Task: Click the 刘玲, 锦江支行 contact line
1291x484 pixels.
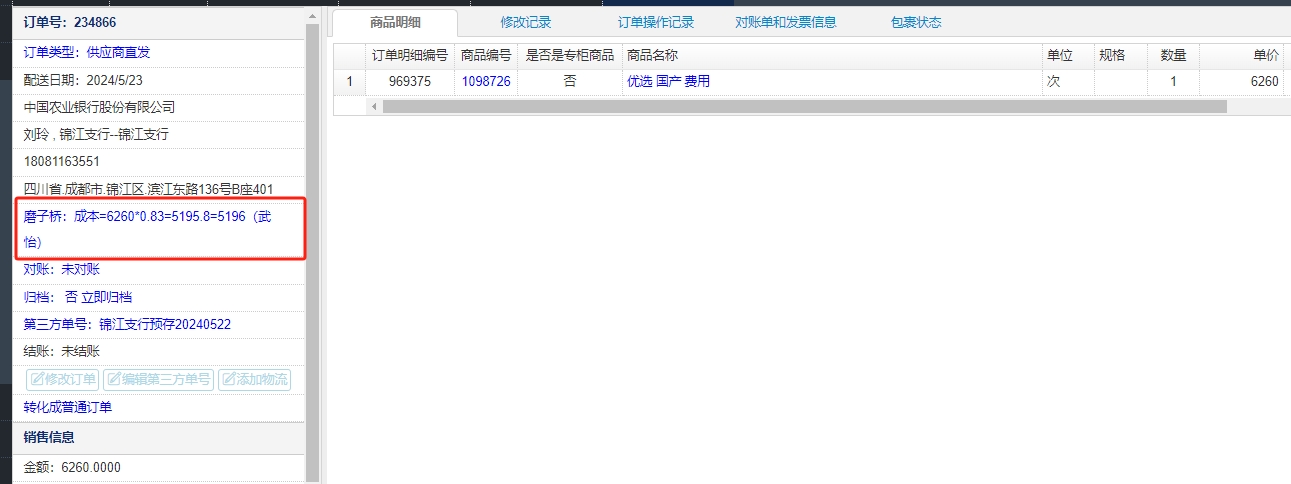Action: (96, 134)
